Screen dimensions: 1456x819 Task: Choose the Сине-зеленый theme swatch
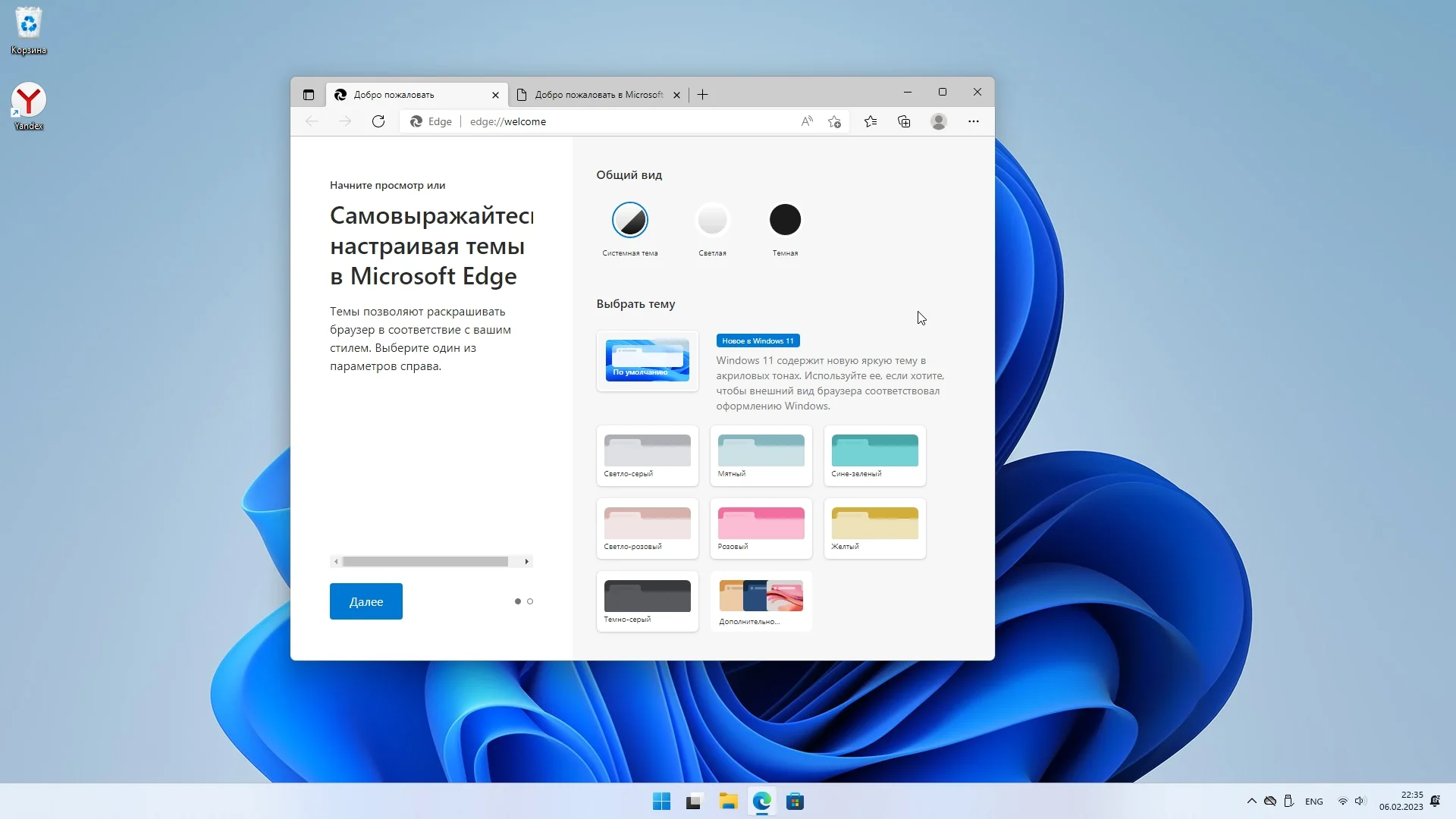[874, 455]
